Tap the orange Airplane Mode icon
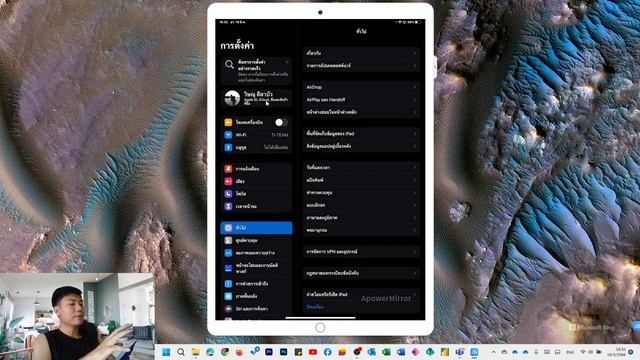Viewport: 640px width, 360px height. pyautogui.click(x=228, y=122)
